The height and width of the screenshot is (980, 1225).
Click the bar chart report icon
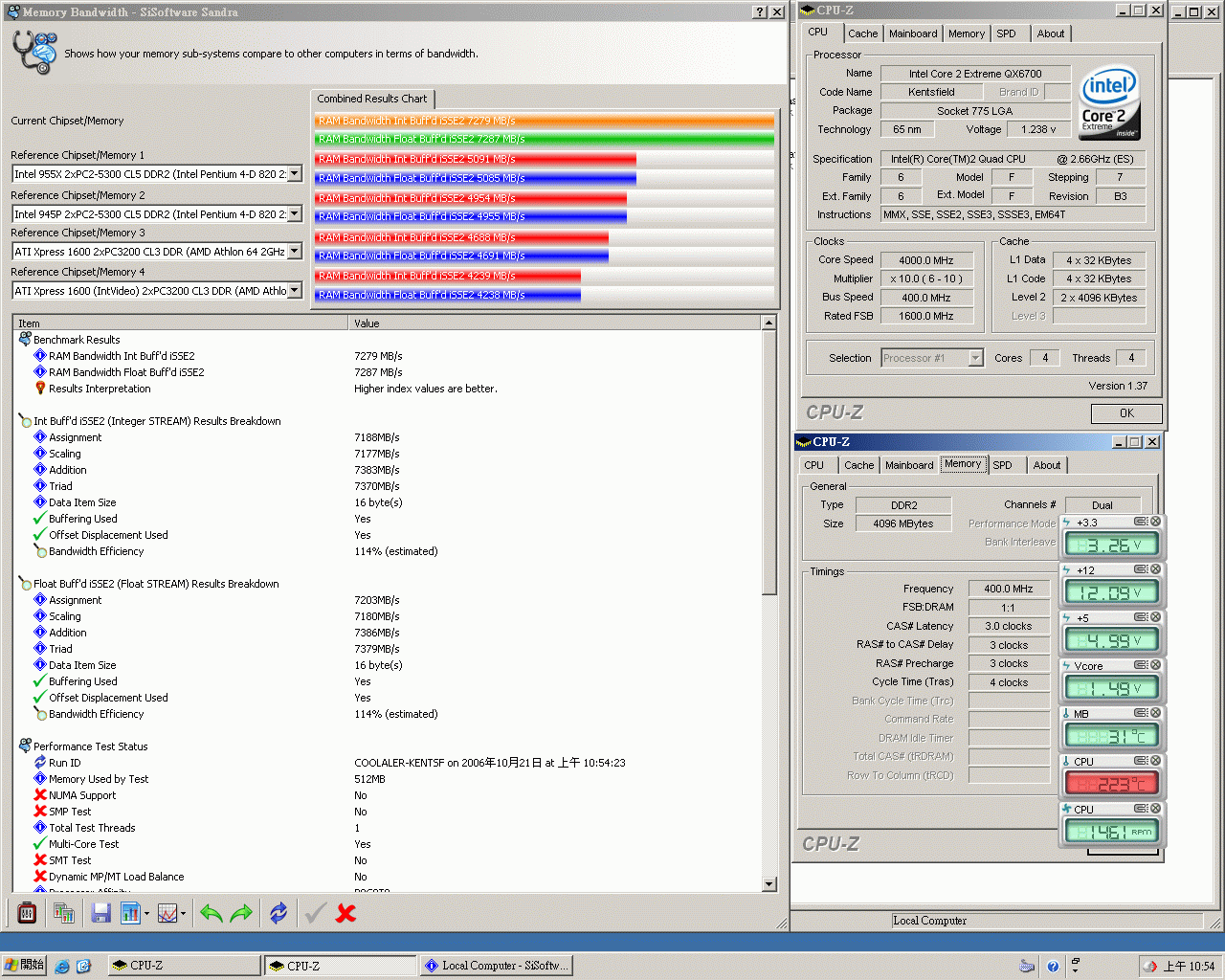131,913
